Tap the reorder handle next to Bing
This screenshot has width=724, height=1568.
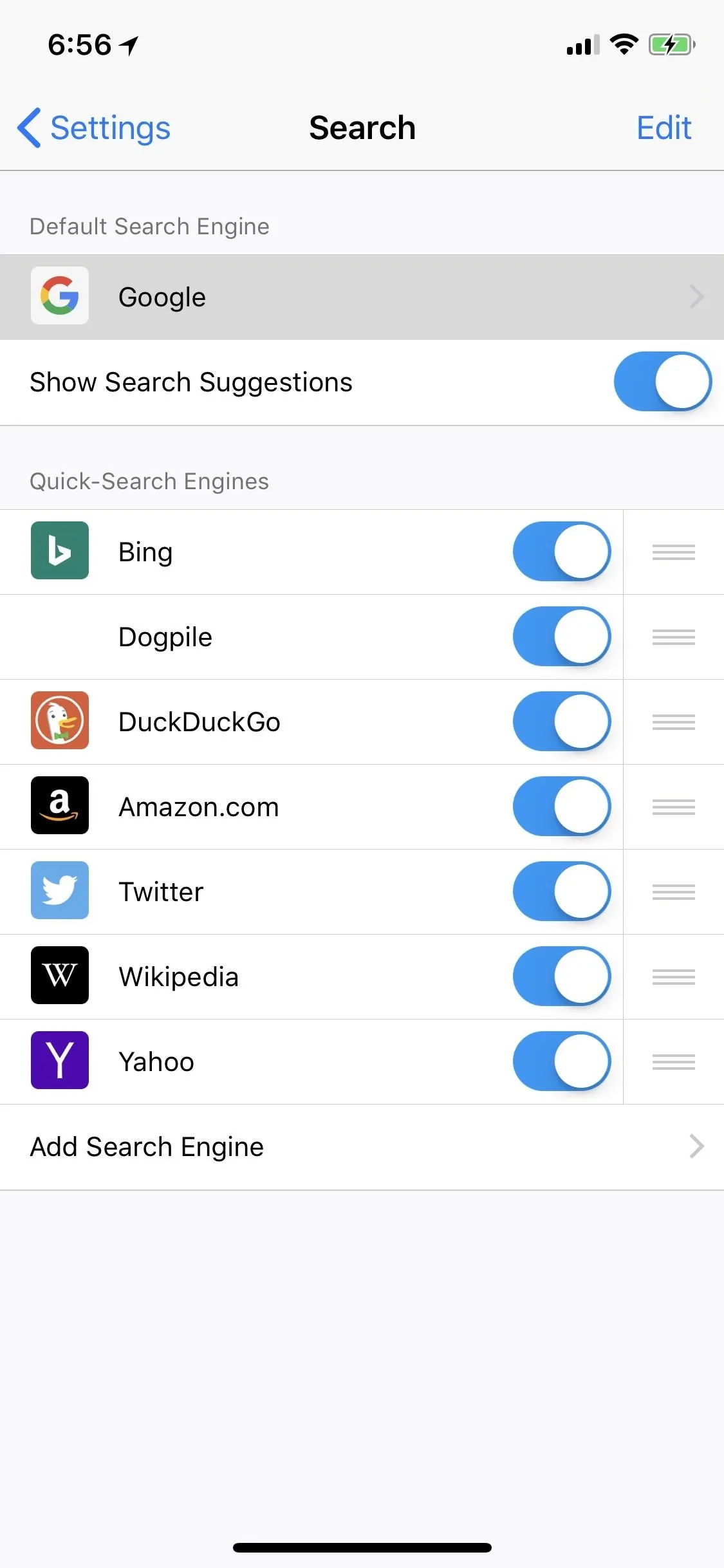coord(673,552)
